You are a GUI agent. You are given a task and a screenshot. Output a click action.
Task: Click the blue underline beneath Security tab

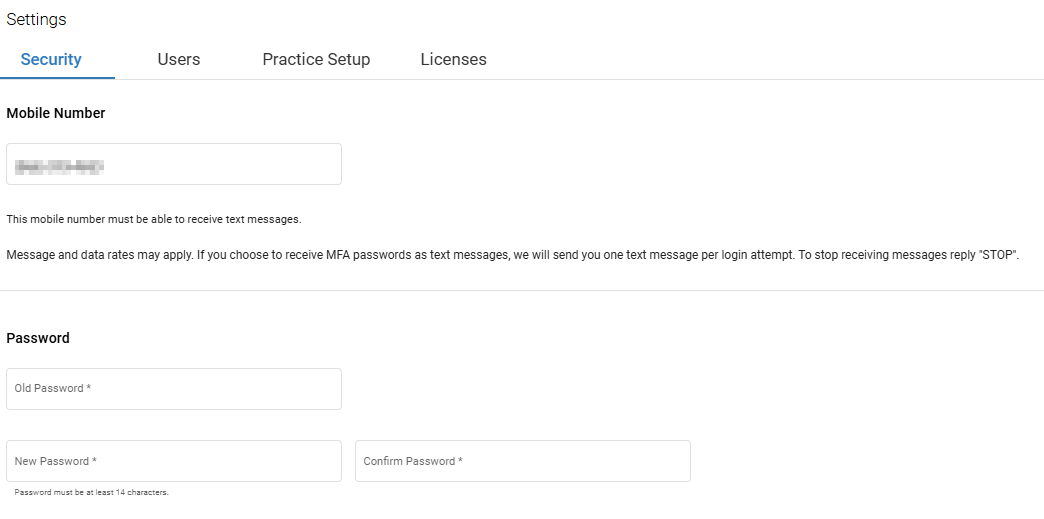pos(58,77)
